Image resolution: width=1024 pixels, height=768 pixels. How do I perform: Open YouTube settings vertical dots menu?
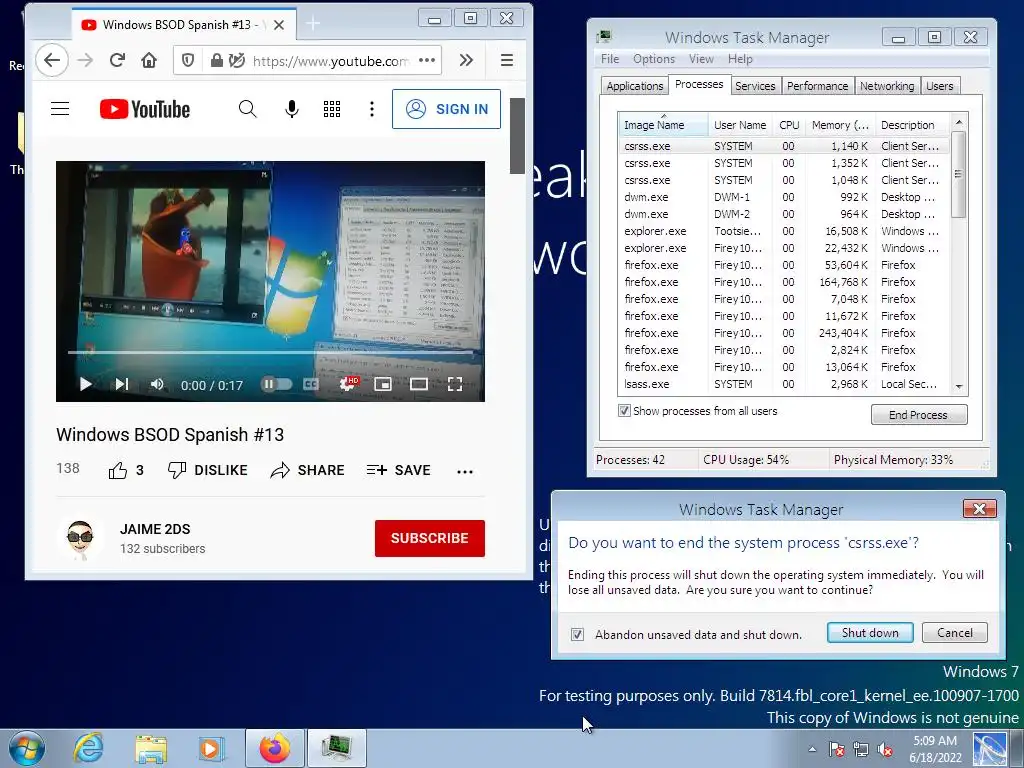coord(372,109)
